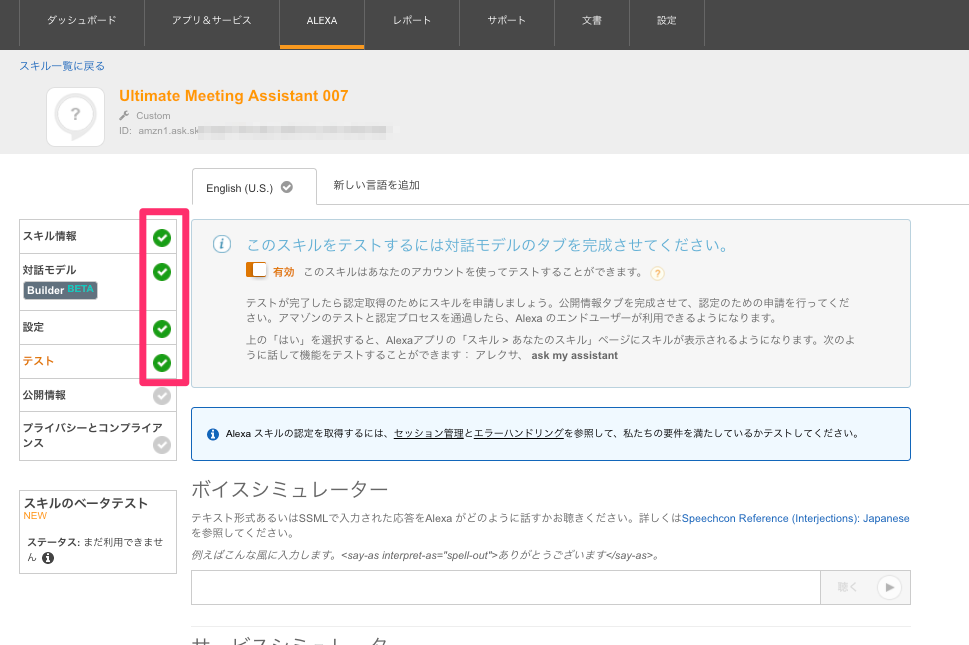Click the green check next to テスト

tap(162, 363)
